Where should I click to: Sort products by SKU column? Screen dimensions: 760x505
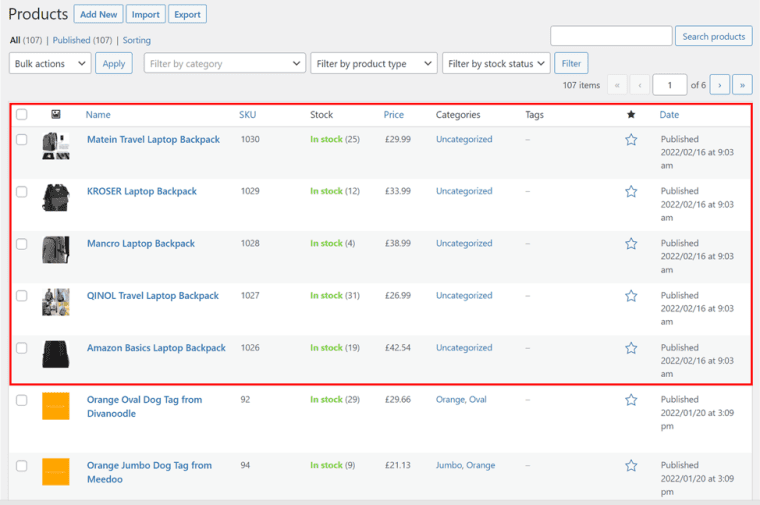(x=247, y=114)
